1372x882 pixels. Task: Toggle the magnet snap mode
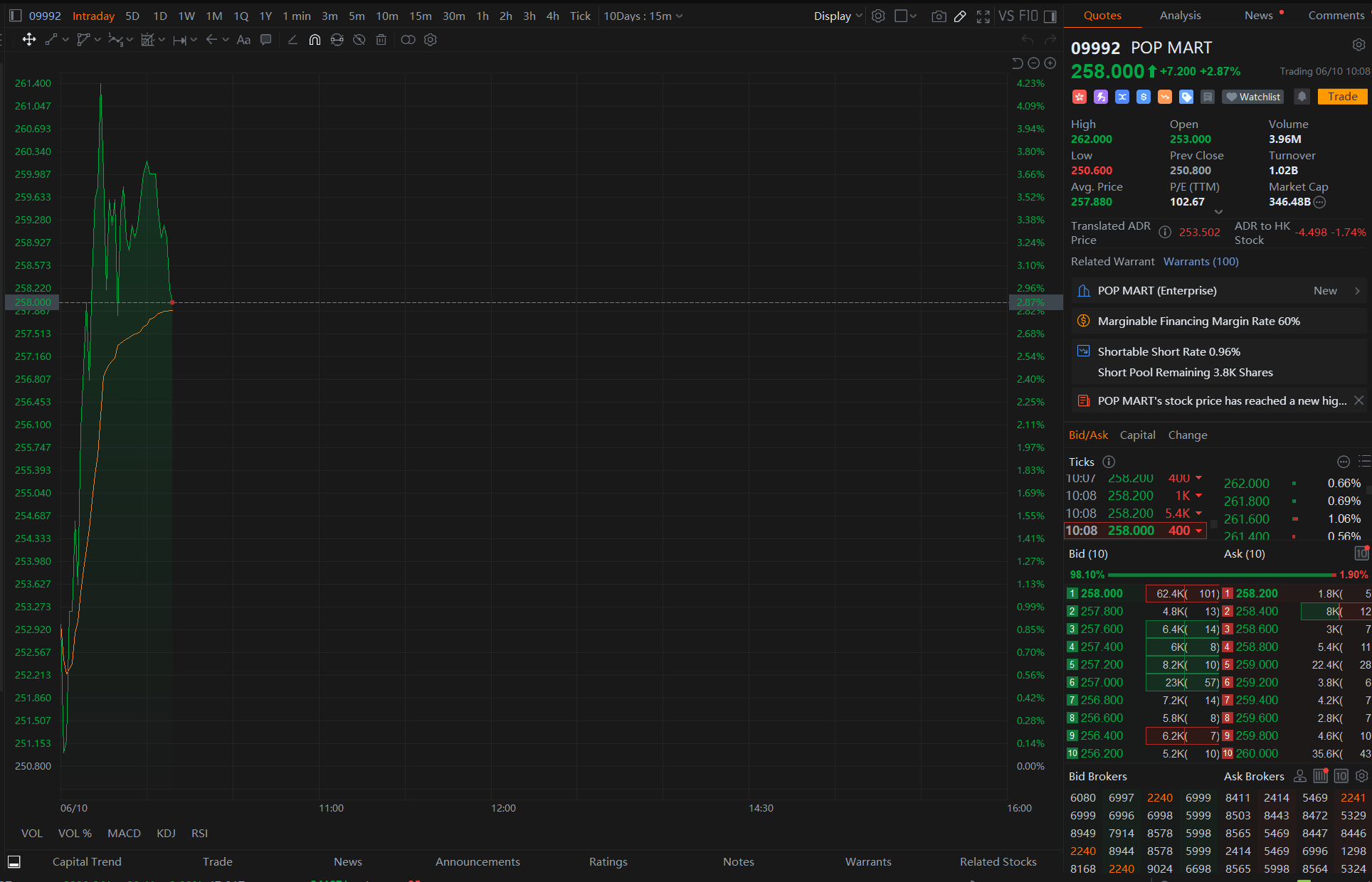315,40
